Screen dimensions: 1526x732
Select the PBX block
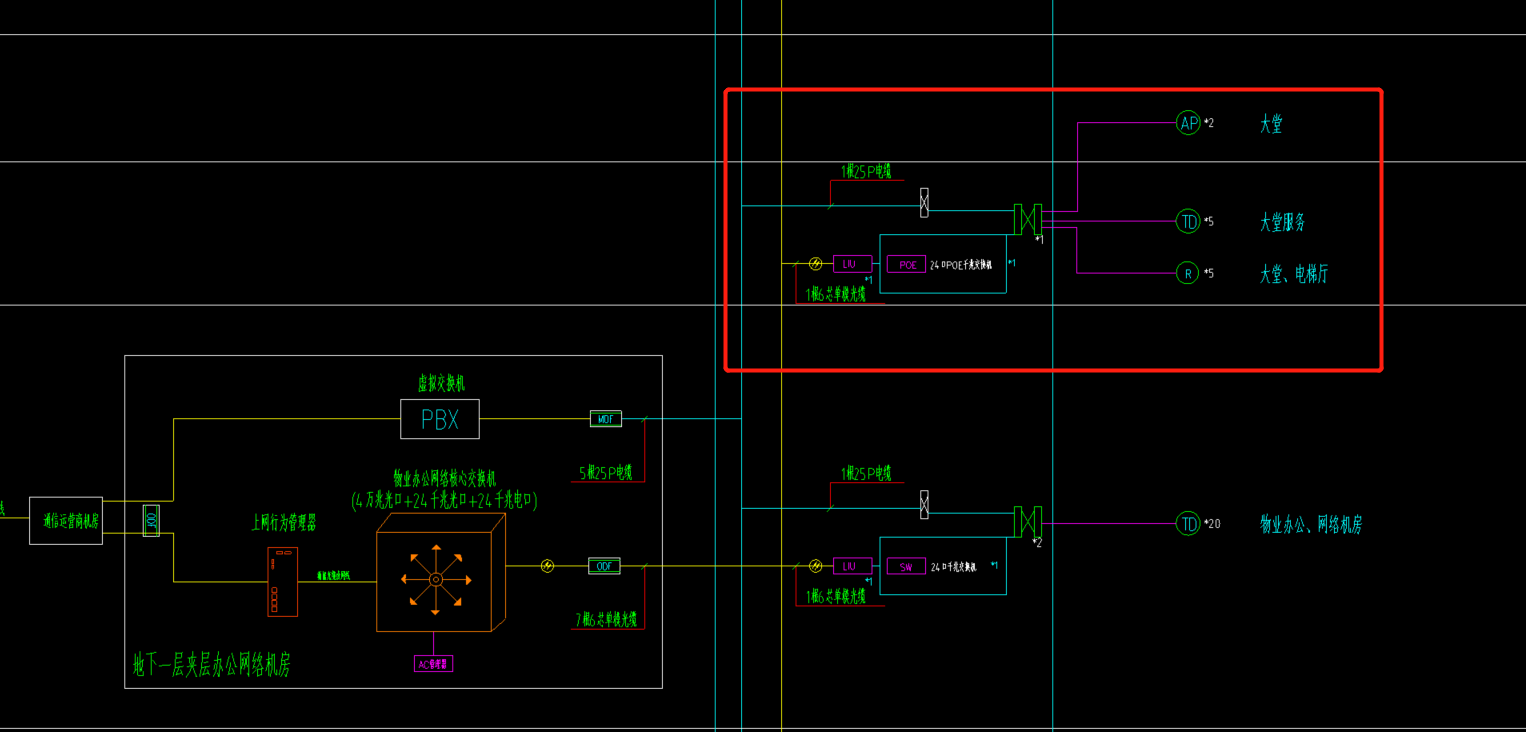tap(440, 419)
